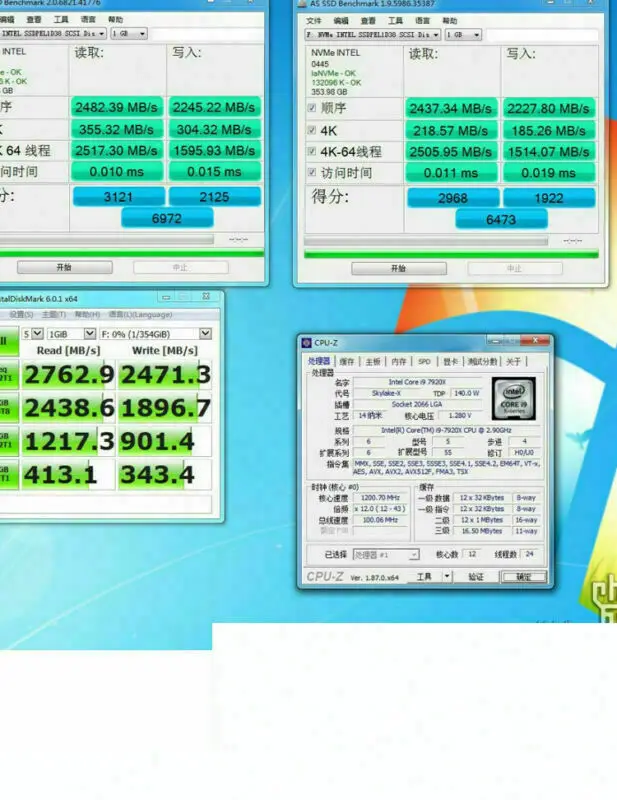Click write score 2125 in AS SSD 2.0
The height and width of the screenshot is (800, 617).
click(214, 197)
